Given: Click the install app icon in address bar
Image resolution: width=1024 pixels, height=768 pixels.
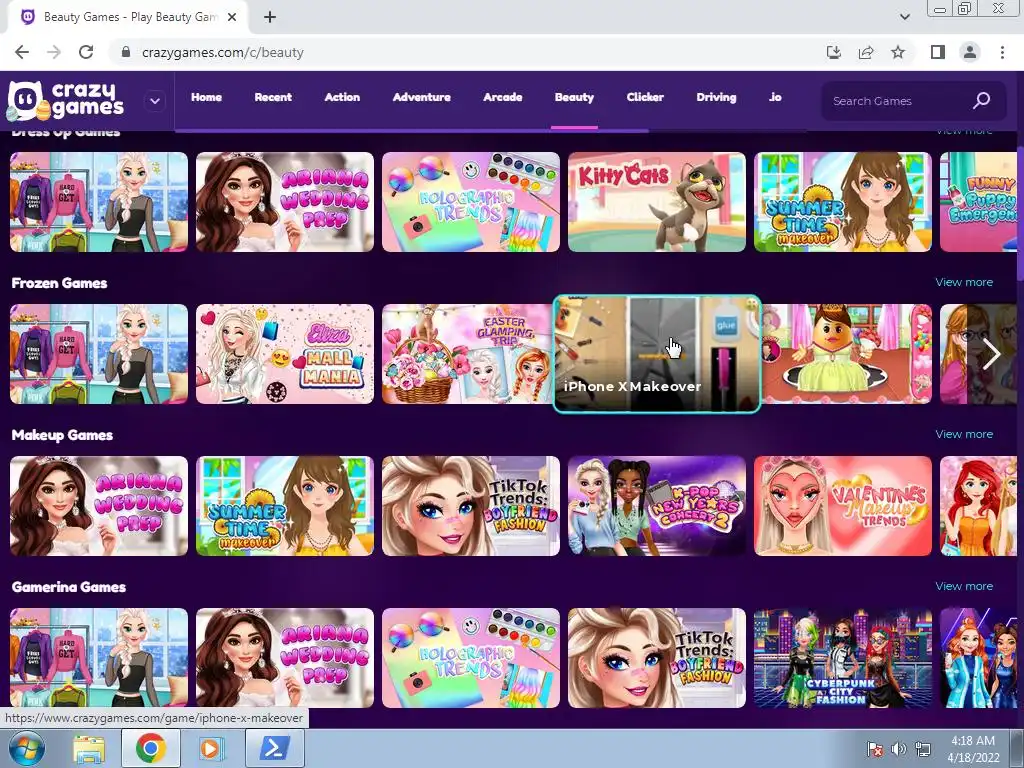Looking at the screenshot, I should (834, 52).
